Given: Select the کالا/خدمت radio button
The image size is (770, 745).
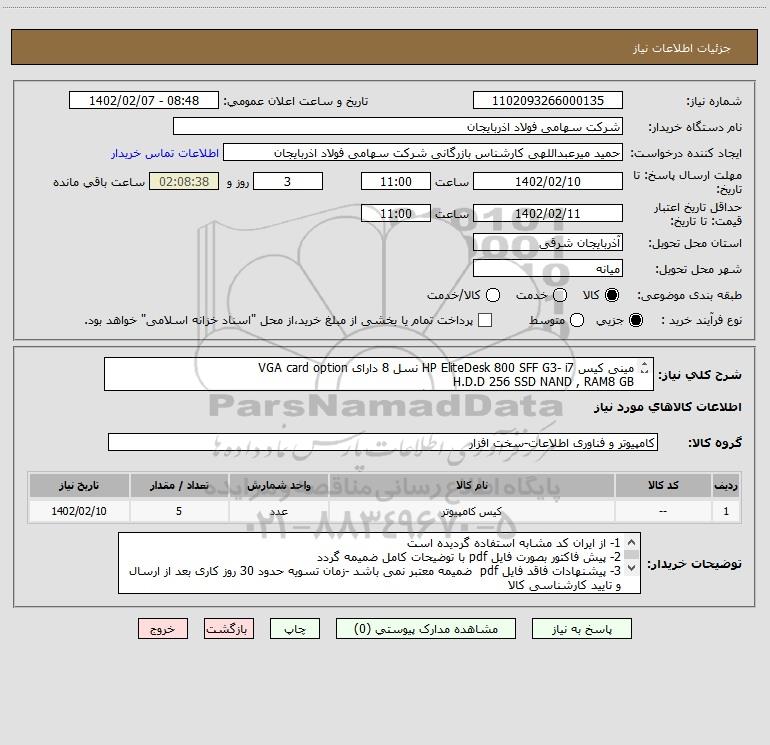Looking at the screenshot, I should tap(493, 295).
